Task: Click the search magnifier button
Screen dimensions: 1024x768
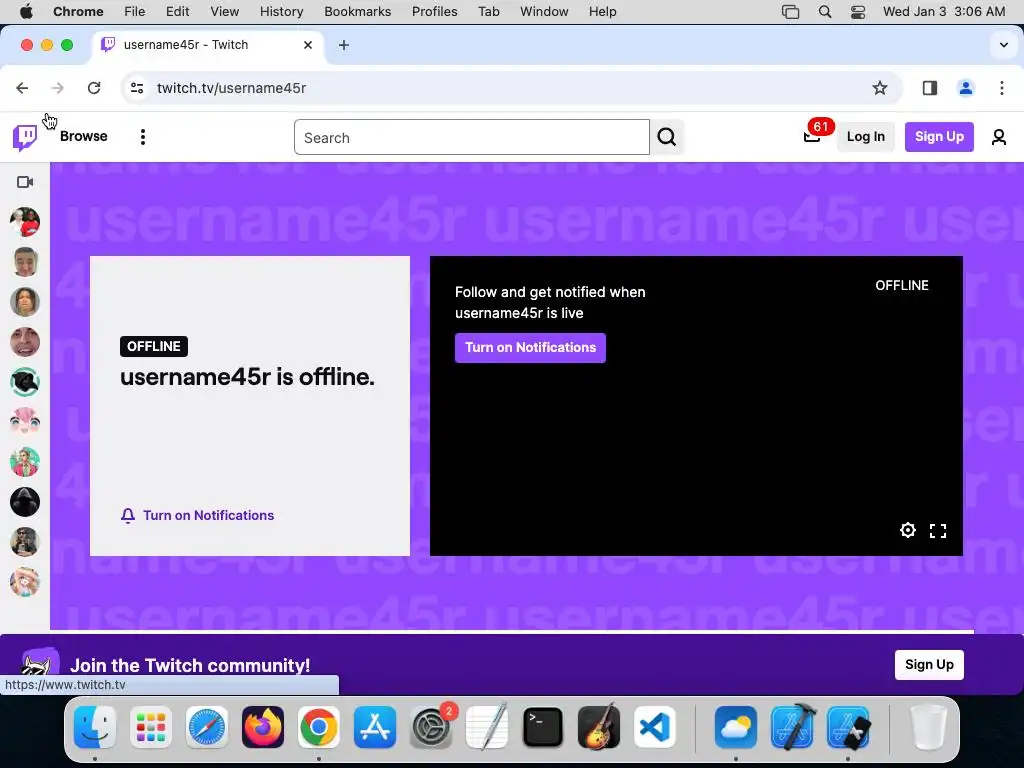Action: pyautogui.click(x=667, y=137)
